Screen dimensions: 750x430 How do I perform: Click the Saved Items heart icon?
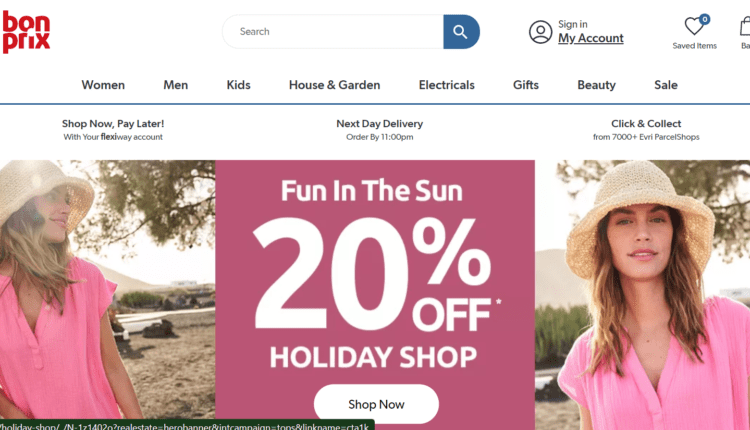(x=695, y=26)
